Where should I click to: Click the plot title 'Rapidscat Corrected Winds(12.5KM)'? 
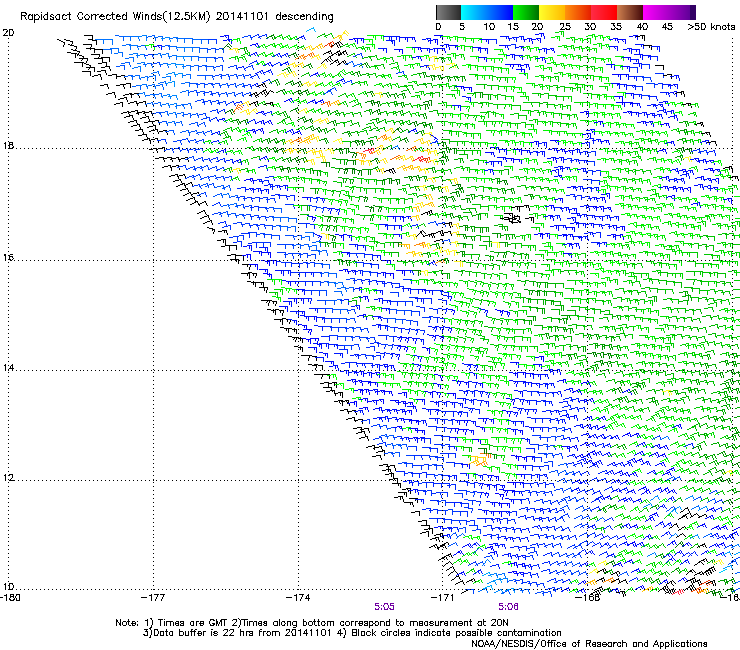coord(115,17)
